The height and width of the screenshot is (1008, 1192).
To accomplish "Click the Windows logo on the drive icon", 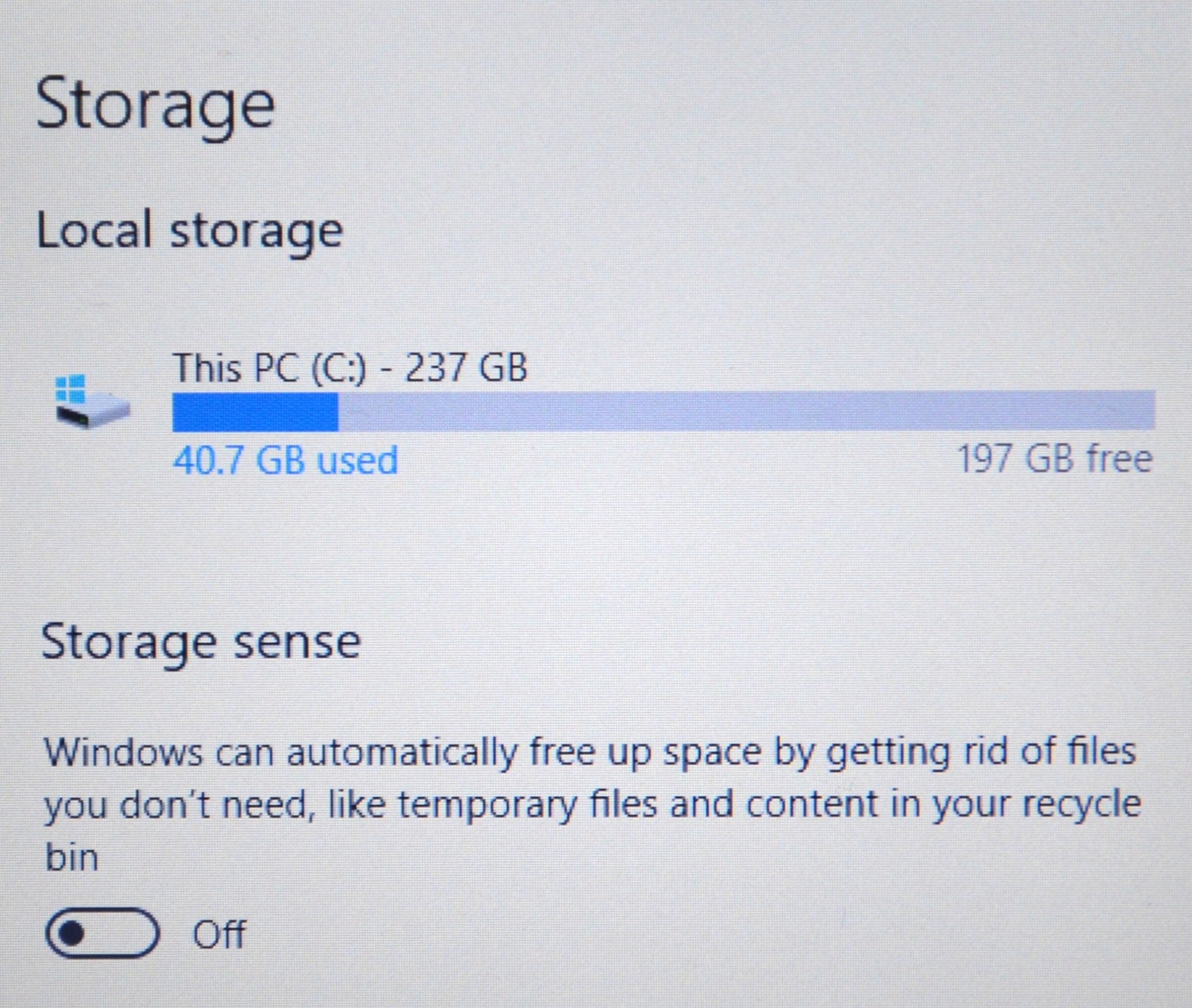I will tap(71, 388).
